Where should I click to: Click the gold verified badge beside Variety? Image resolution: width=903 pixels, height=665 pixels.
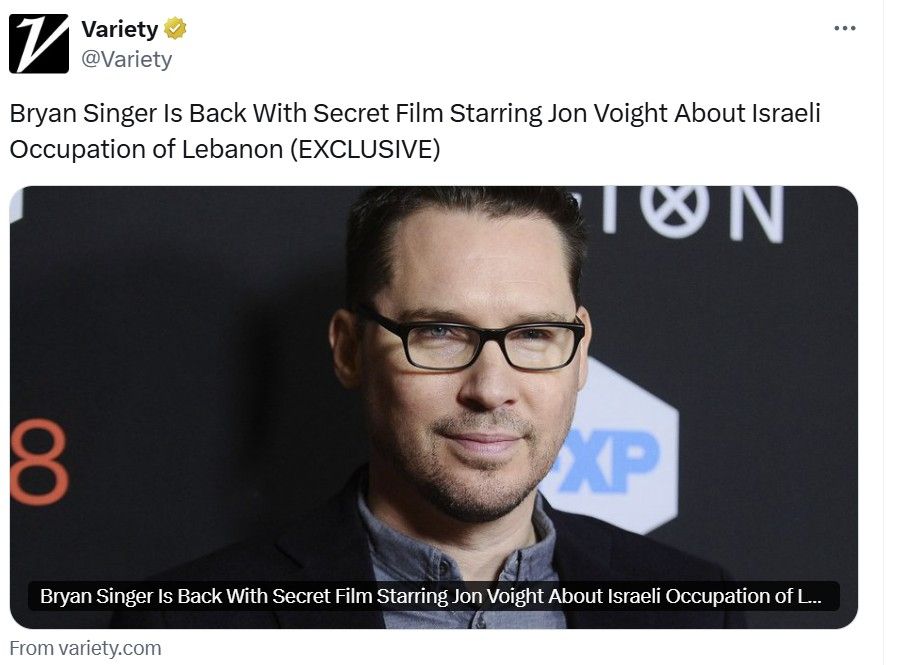[175, 28]
